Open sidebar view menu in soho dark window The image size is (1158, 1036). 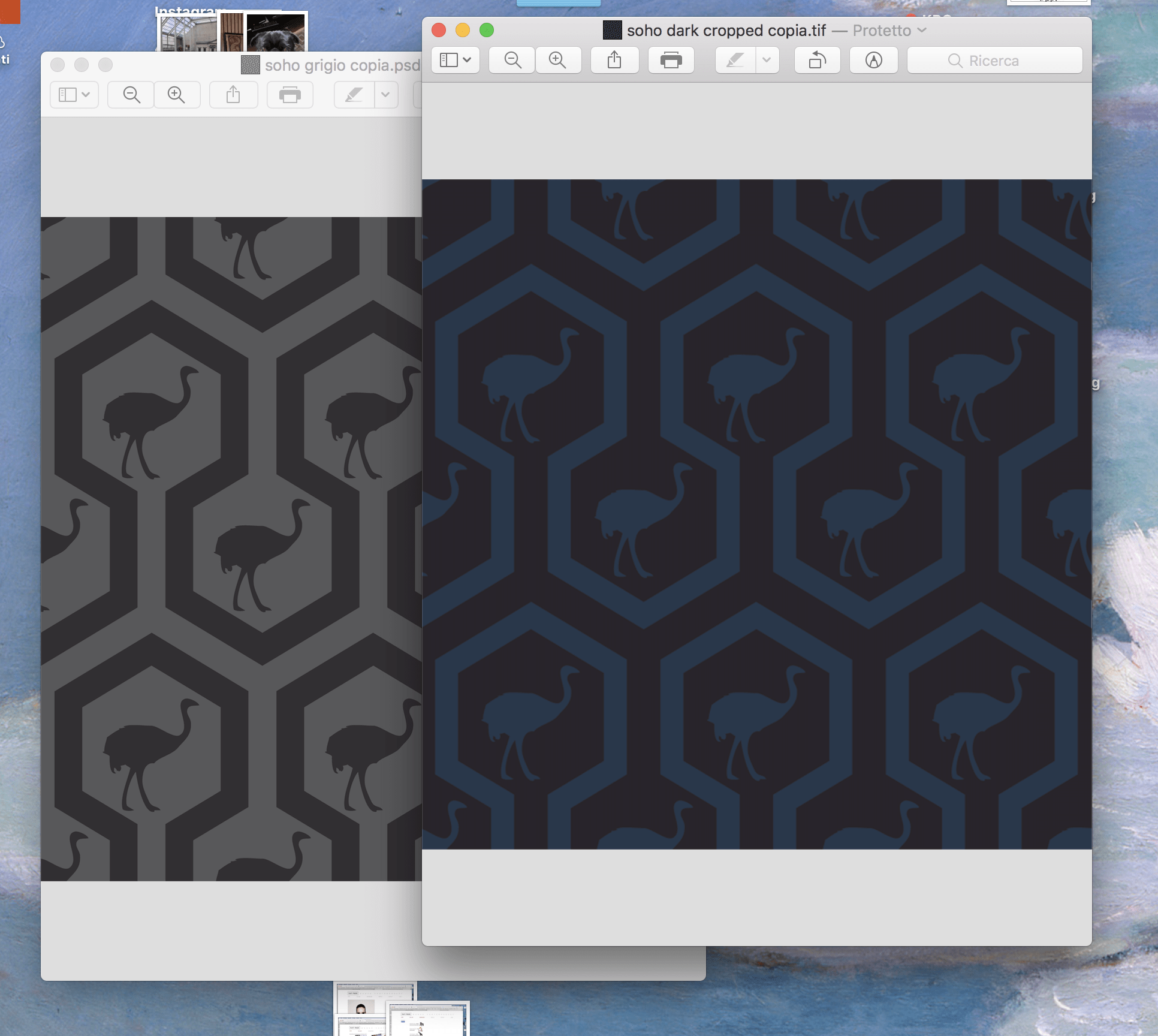pos(456,60)
